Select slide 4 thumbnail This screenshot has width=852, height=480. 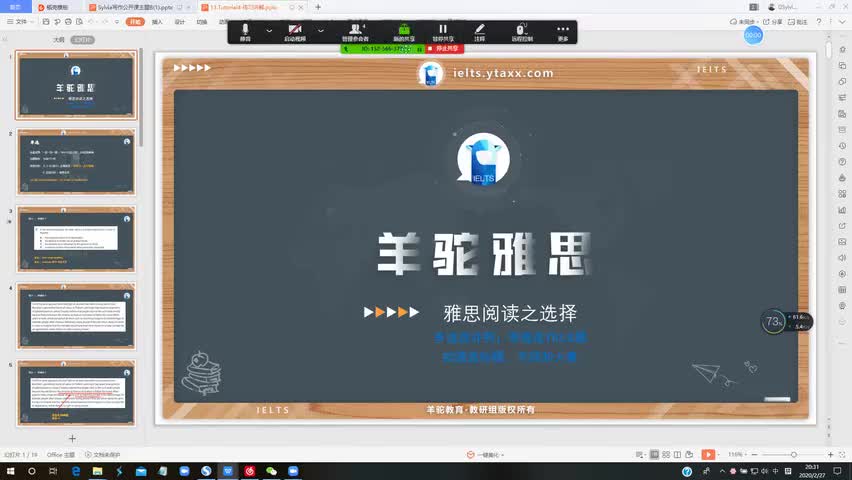coord(76,316)
